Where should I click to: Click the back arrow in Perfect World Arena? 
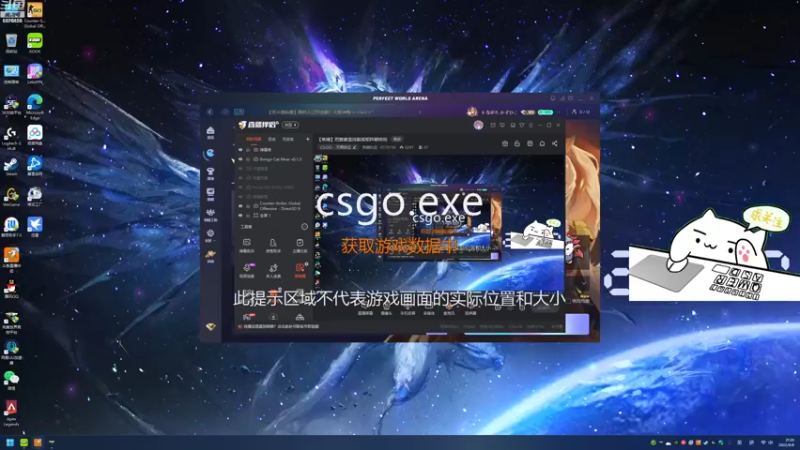(210, 112)
